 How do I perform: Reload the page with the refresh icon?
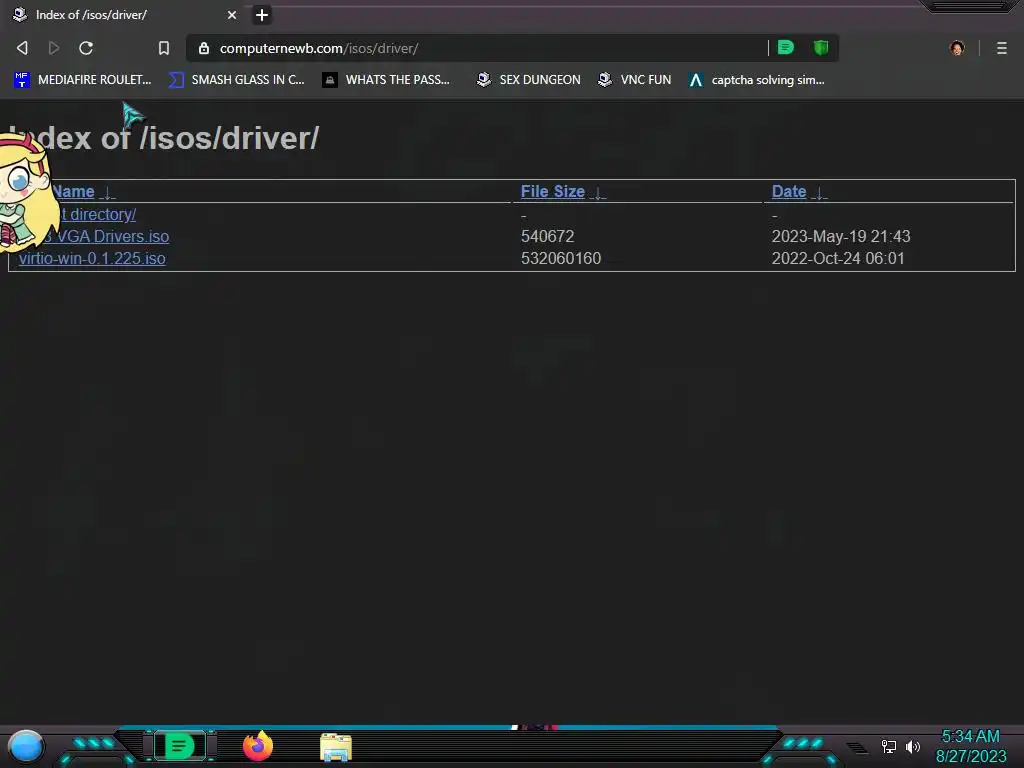point(86,48)
